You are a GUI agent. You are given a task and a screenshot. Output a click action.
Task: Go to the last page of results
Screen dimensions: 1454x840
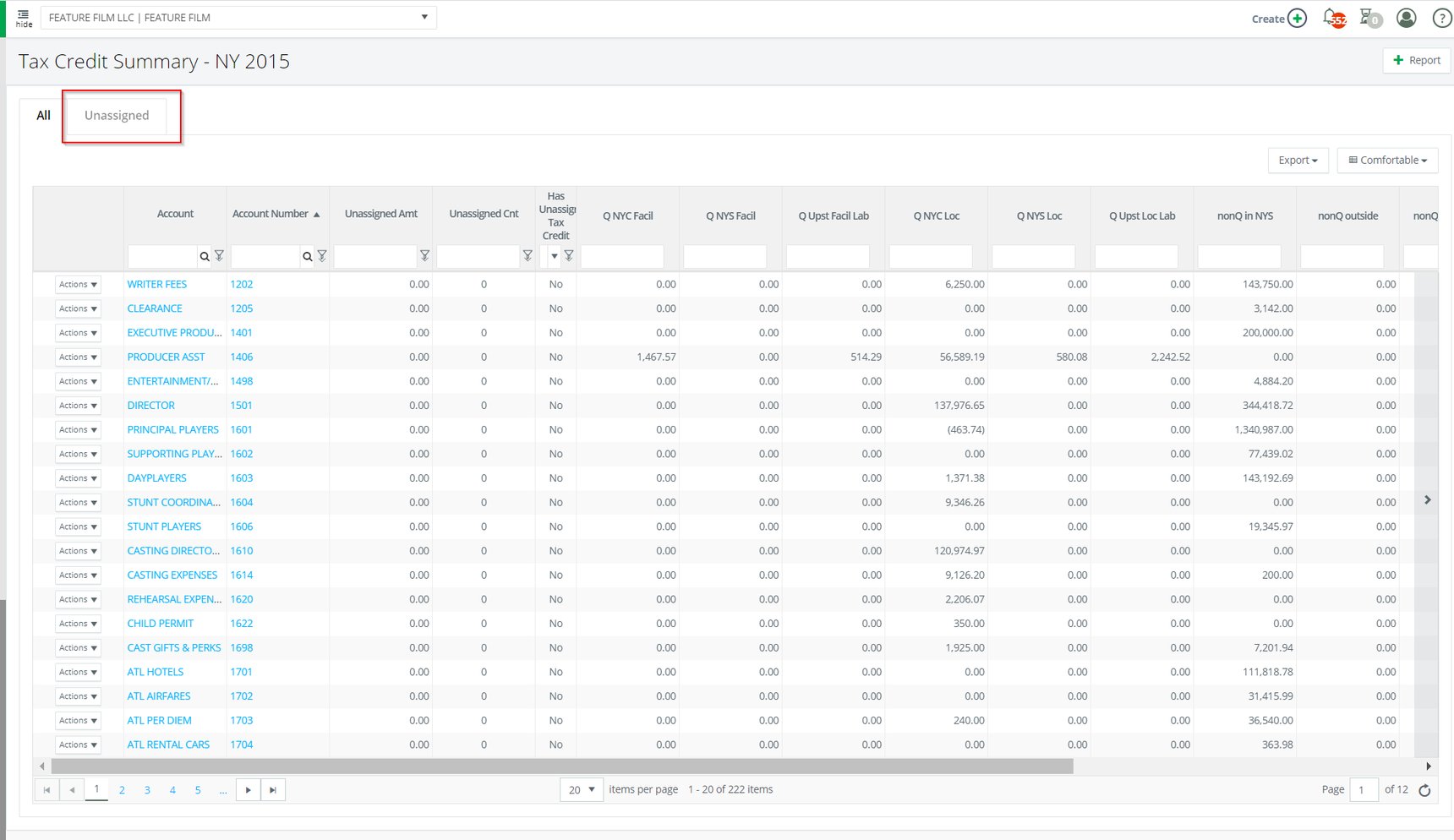click(x=272, y=790)
